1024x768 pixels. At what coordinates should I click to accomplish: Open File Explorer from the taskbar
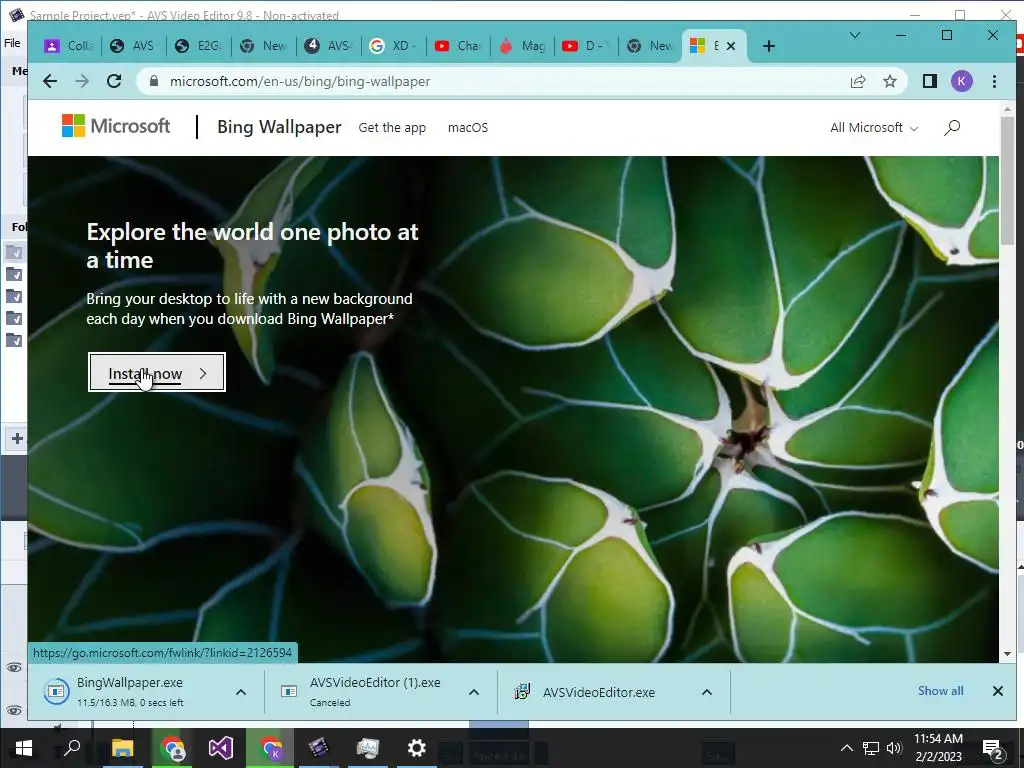pos(122,748)
